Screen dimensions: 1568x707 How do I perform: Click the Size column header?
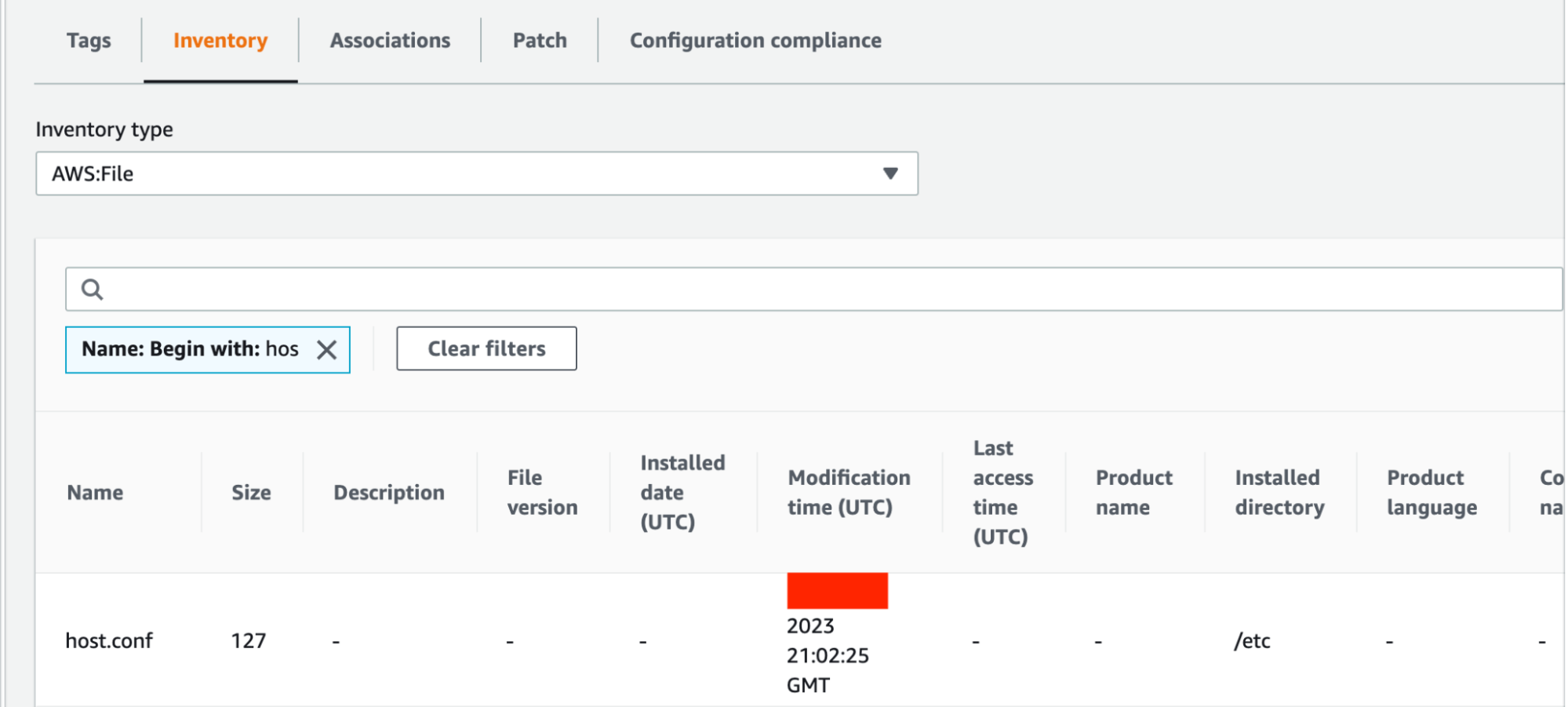[x=251, y=493]
